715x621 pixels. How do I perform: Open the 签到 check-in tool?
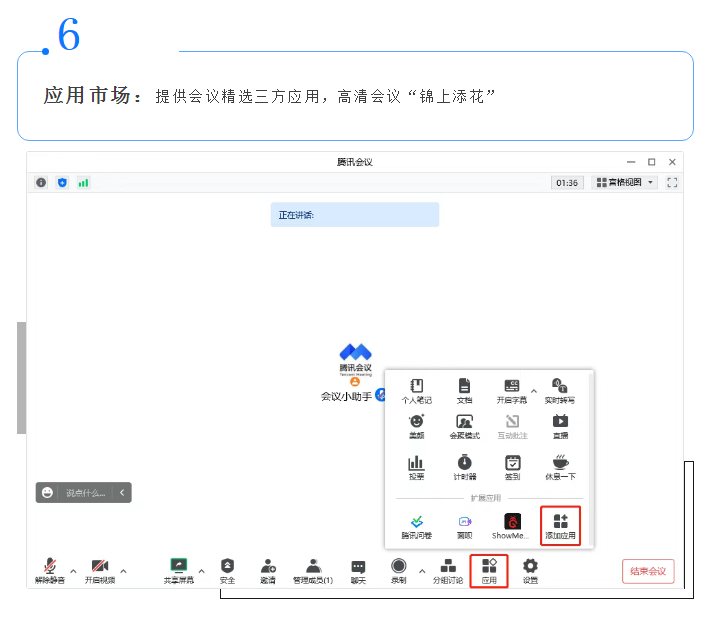[512, 467]
